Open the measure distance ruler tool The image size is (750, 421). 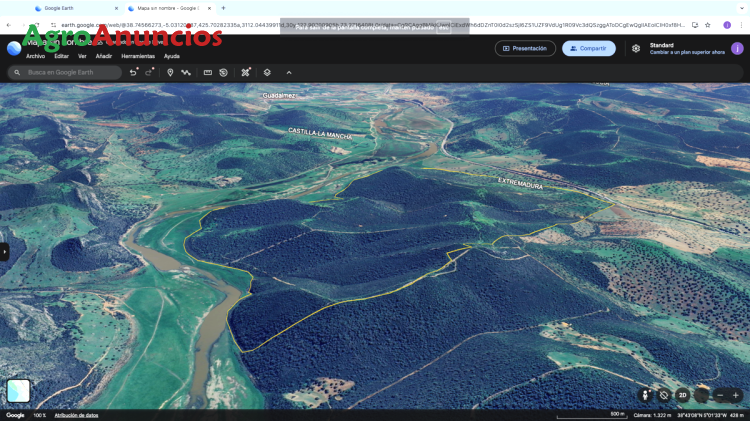tap(208, 72)
